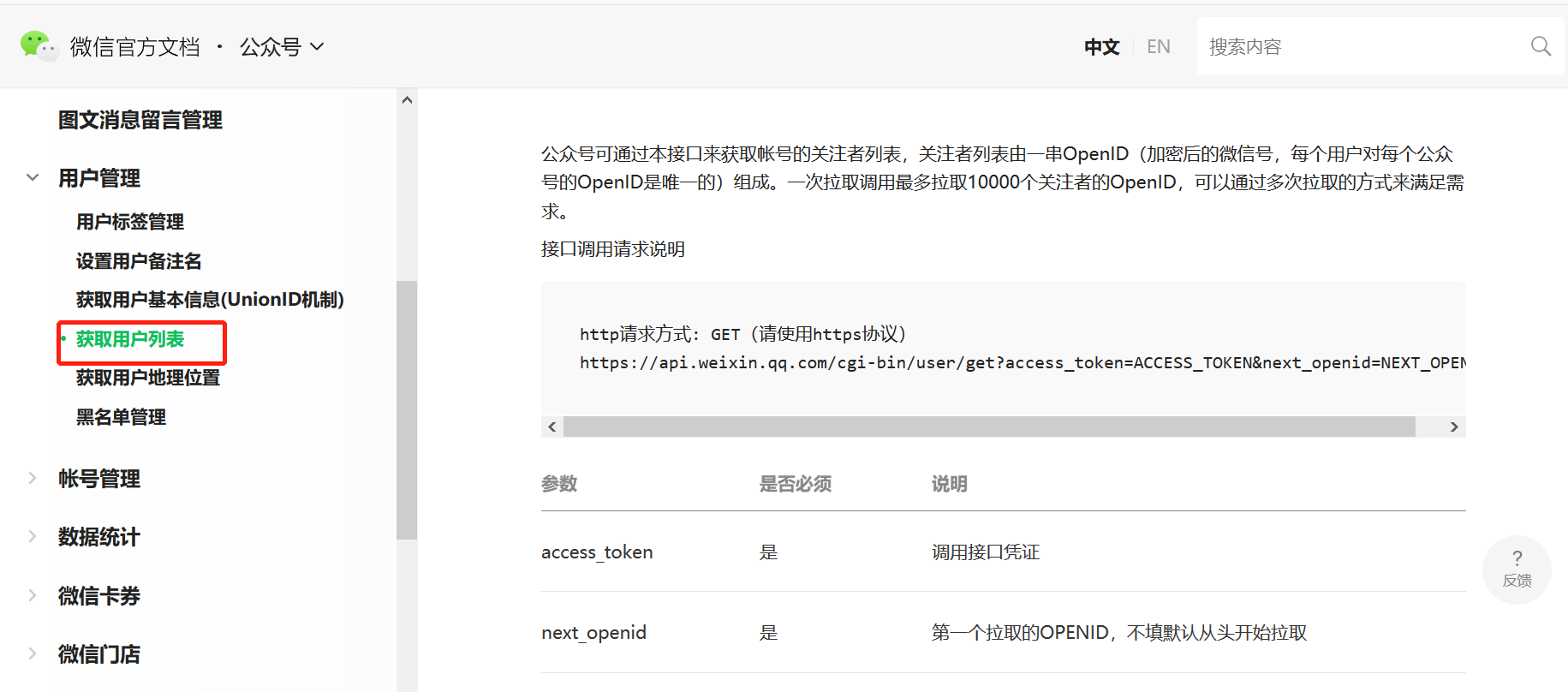This screenshot has height=692, width=1568.
Task: Click code block scroll left arrow
Action: (552, 427)
